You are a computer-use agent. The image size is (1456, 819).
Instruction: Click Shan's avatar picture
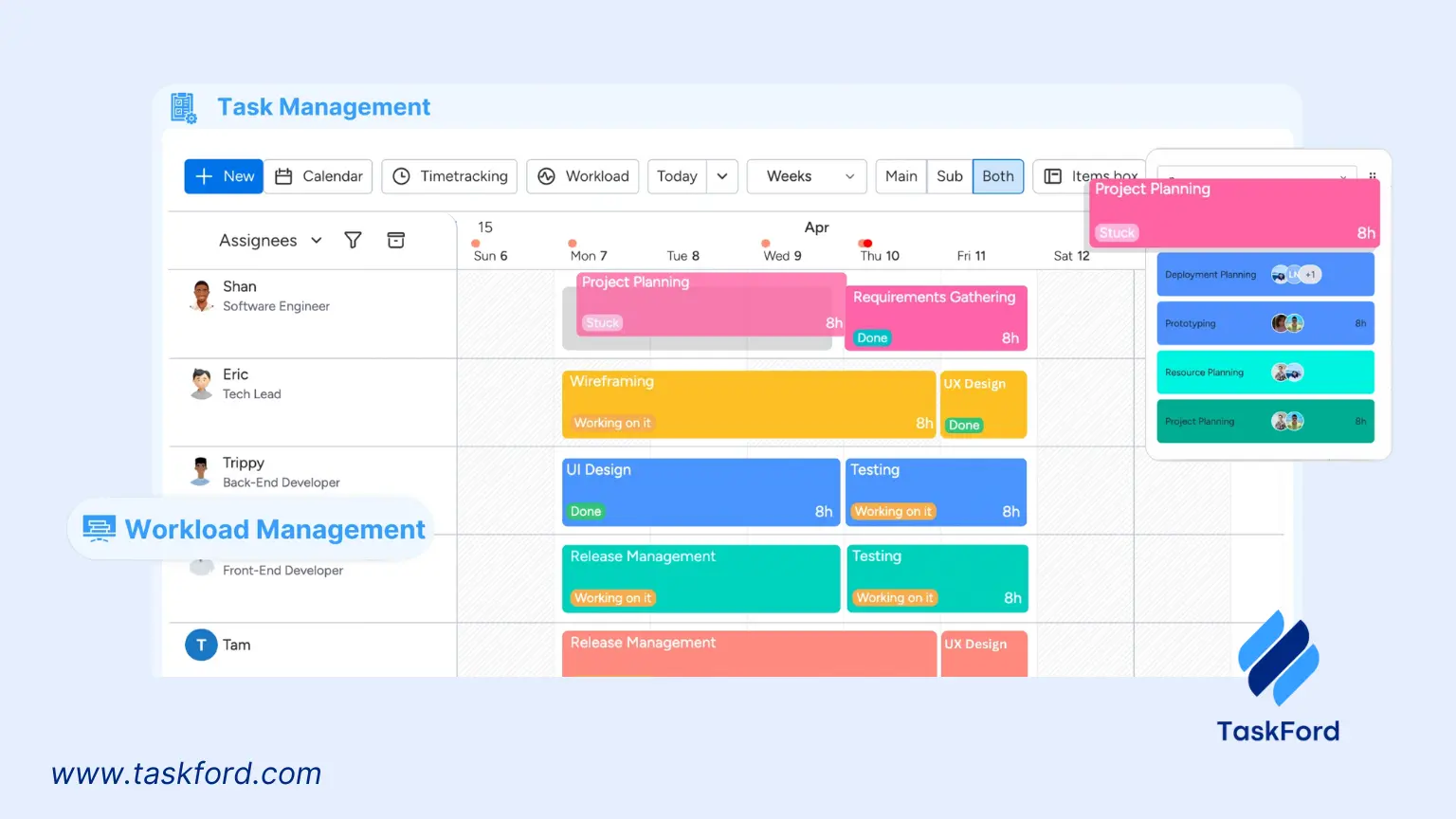[x=201, y=296]
